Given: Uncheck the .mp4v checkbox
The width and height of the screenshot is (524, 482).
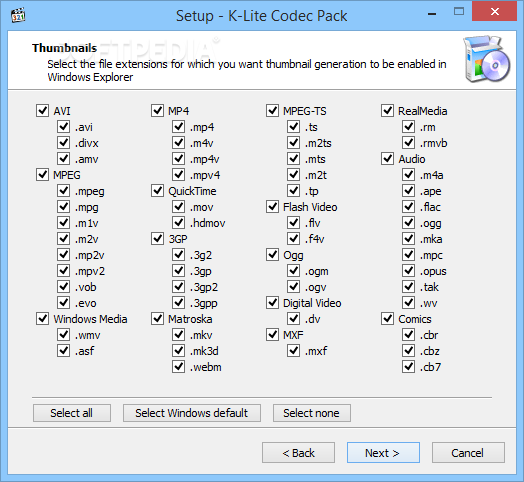Looking at the screenshot, I should (178, 158).
